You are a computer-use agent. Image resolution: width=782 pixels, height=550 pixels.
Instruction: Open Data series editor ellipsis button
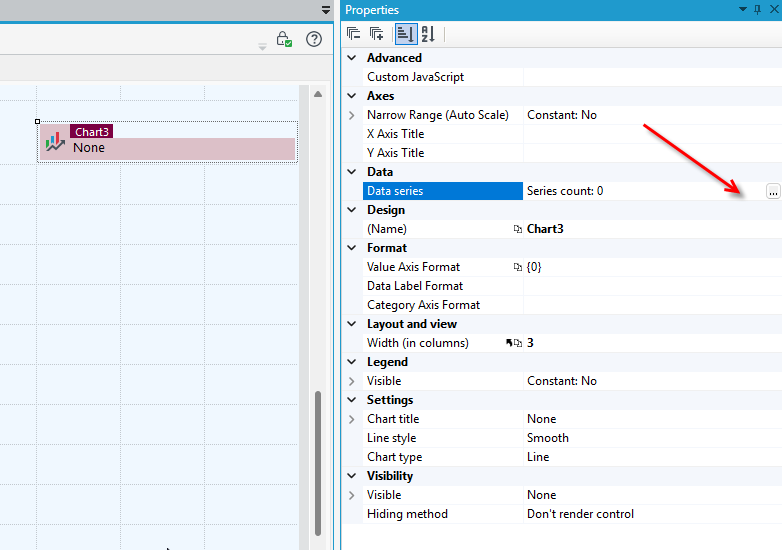pos(773,191)
